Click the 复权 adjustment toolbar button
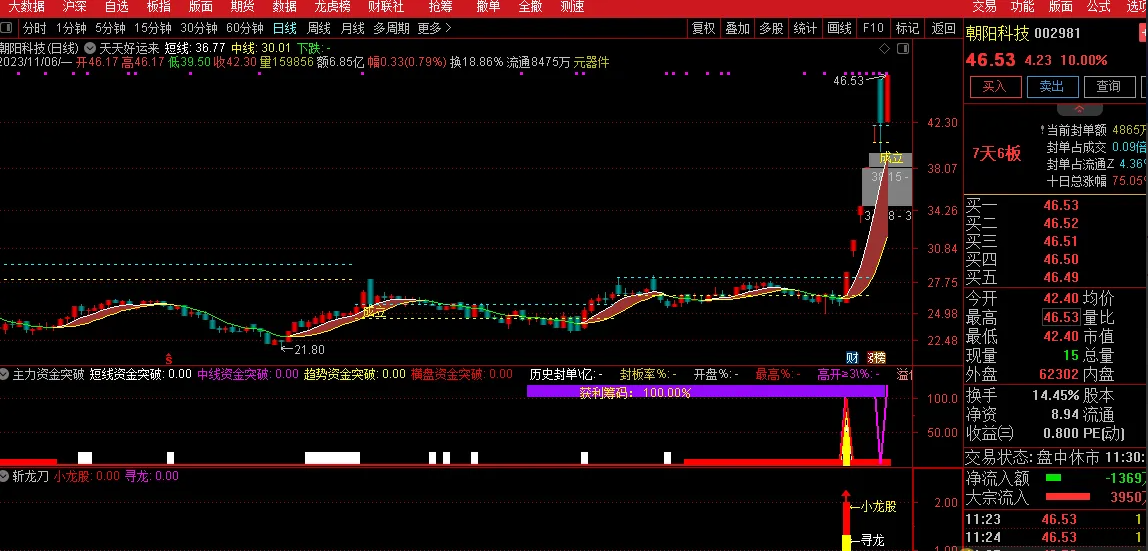The width and height of the screenshot is (1148, 551). point(704,28)
